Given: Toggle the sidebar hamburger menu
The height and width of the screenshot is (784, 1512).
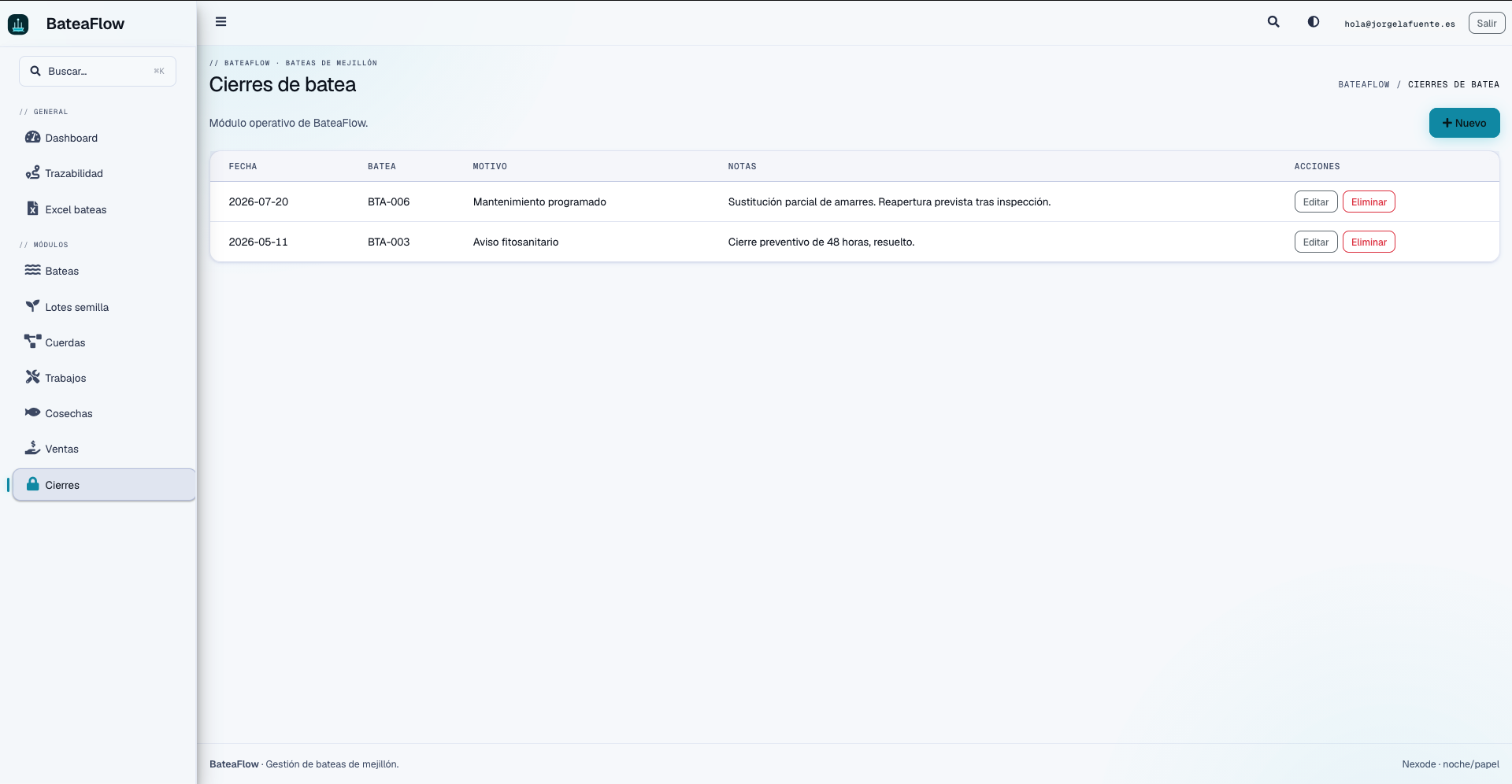Looking at the screenshot, I should pos(221,22).
